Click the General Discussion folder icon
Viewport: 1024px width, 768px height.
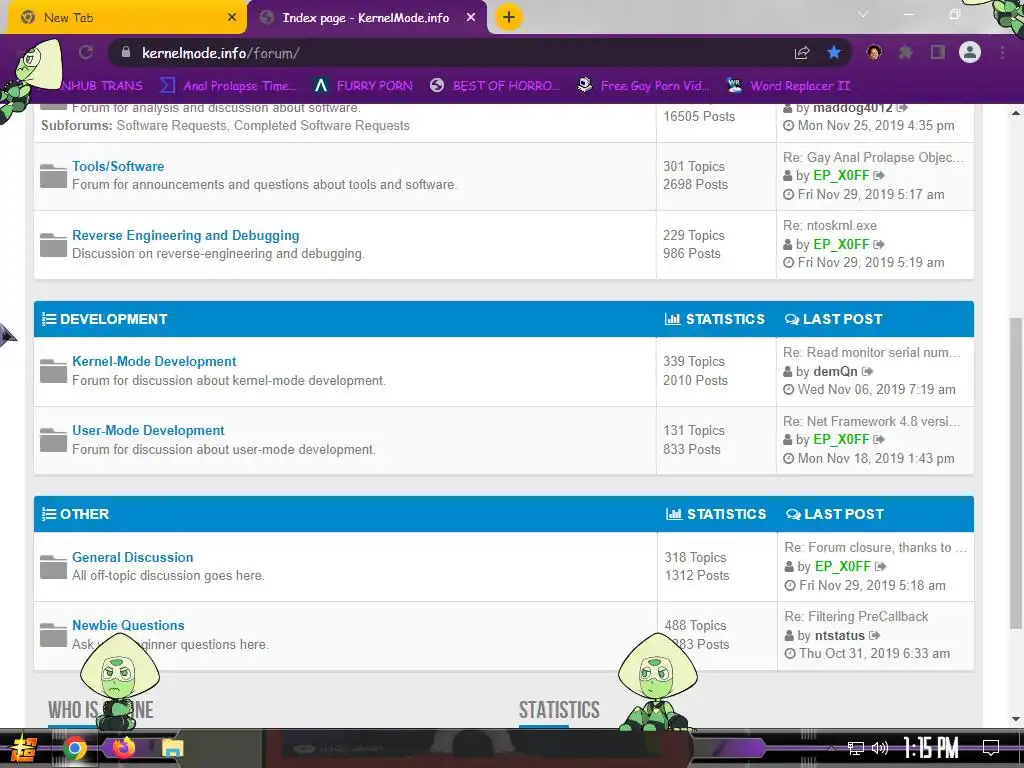(53, 566)
